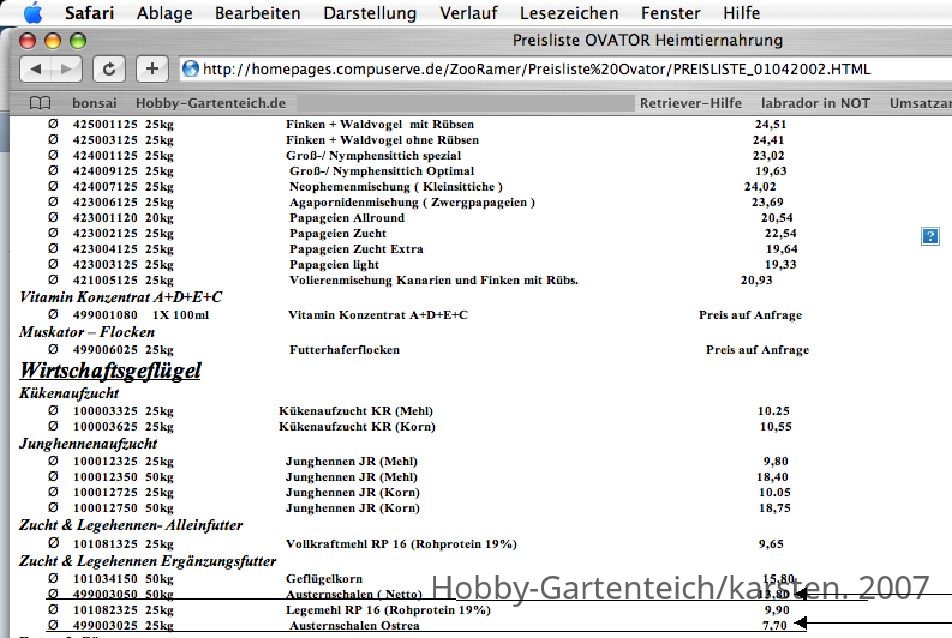
Task: Open the Verlauf menu
Action: click(x=468, y=13)
